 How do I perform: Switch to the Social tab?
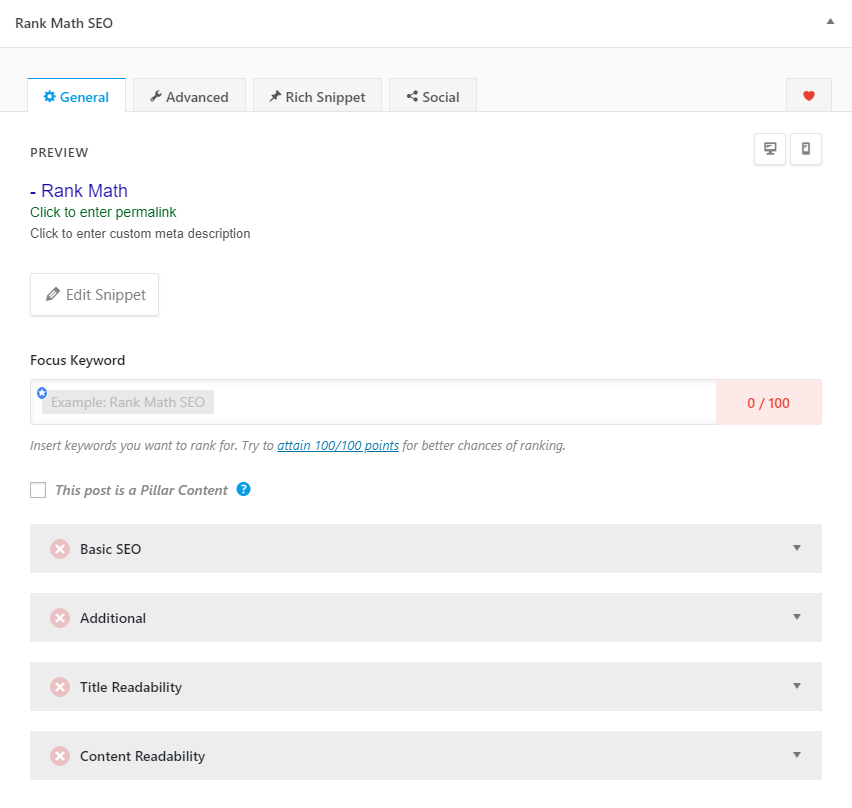[x=433, y=96]
